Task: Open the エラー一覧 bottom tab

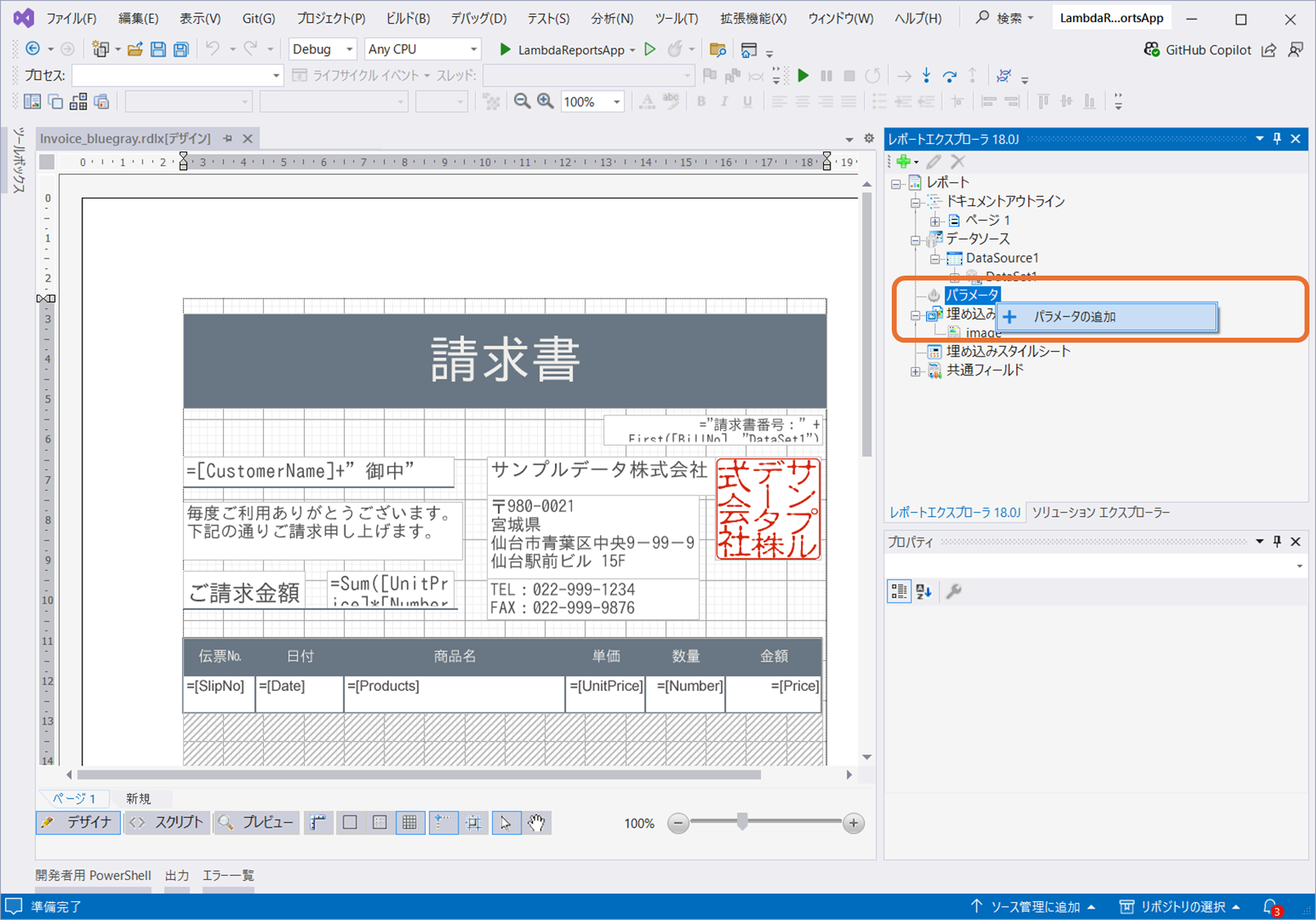Action: click(x=228, y=875)
